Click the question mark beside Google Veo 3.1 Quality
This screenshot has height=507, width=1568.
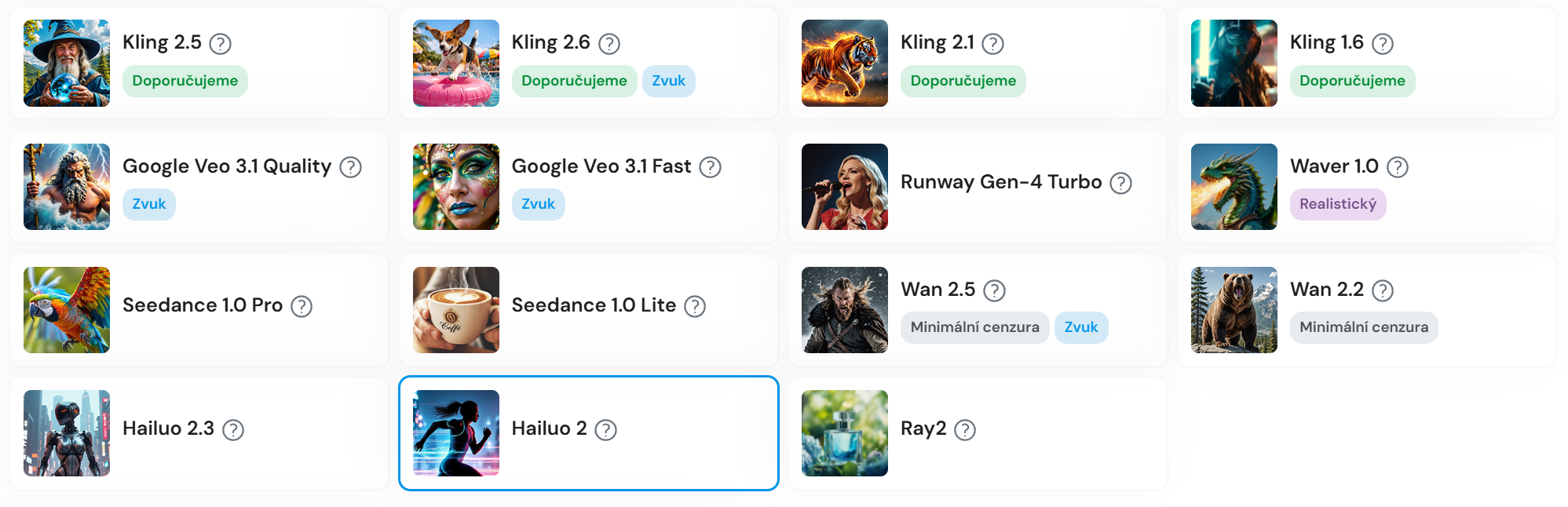(x=351, y=167)
